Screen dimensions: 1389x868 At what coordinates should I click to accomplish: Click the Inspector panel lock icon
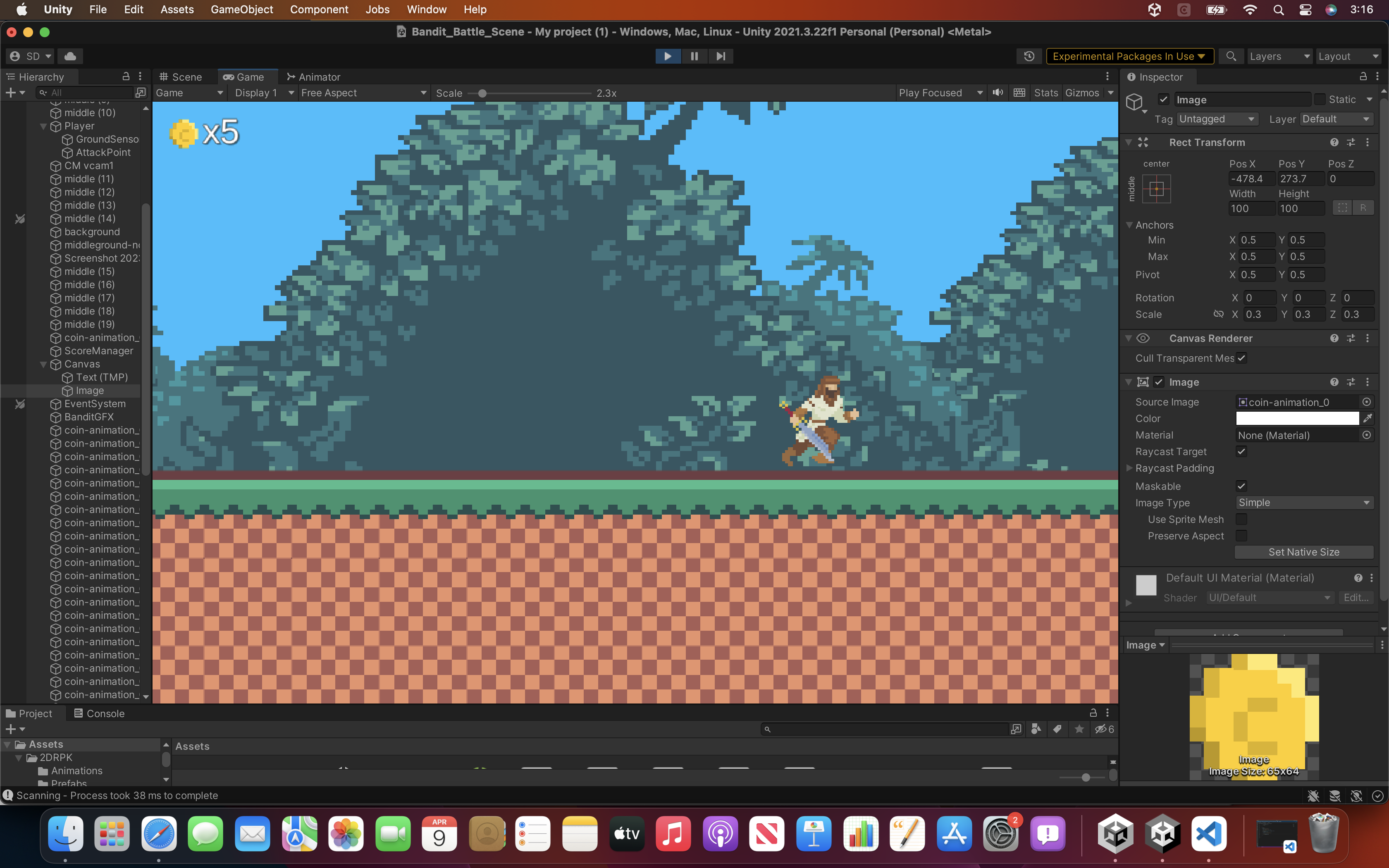point(1363,76)
